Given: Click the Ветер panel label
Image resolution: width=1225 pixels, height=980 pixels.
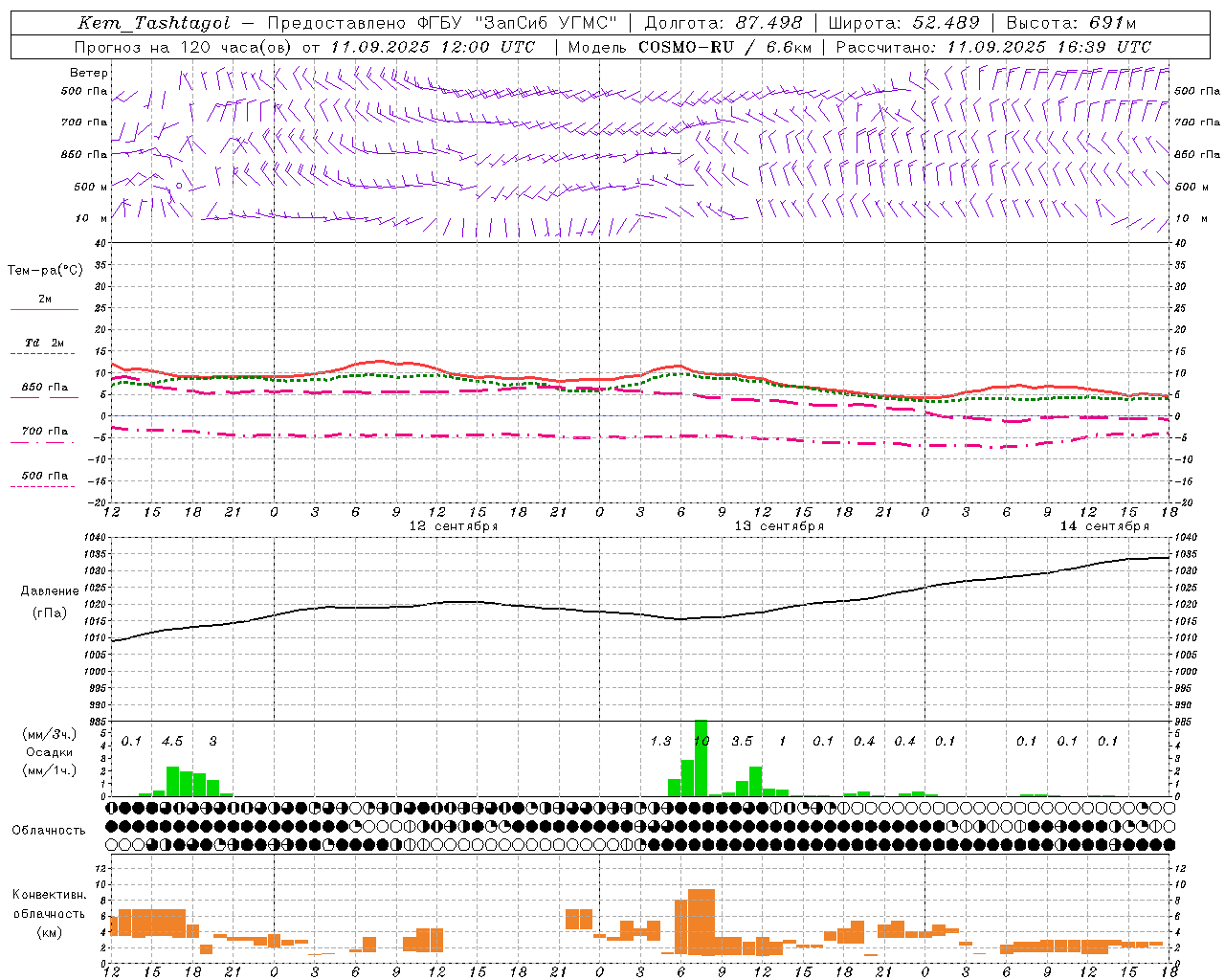Looking at the screenshot, I should (89, 73).
